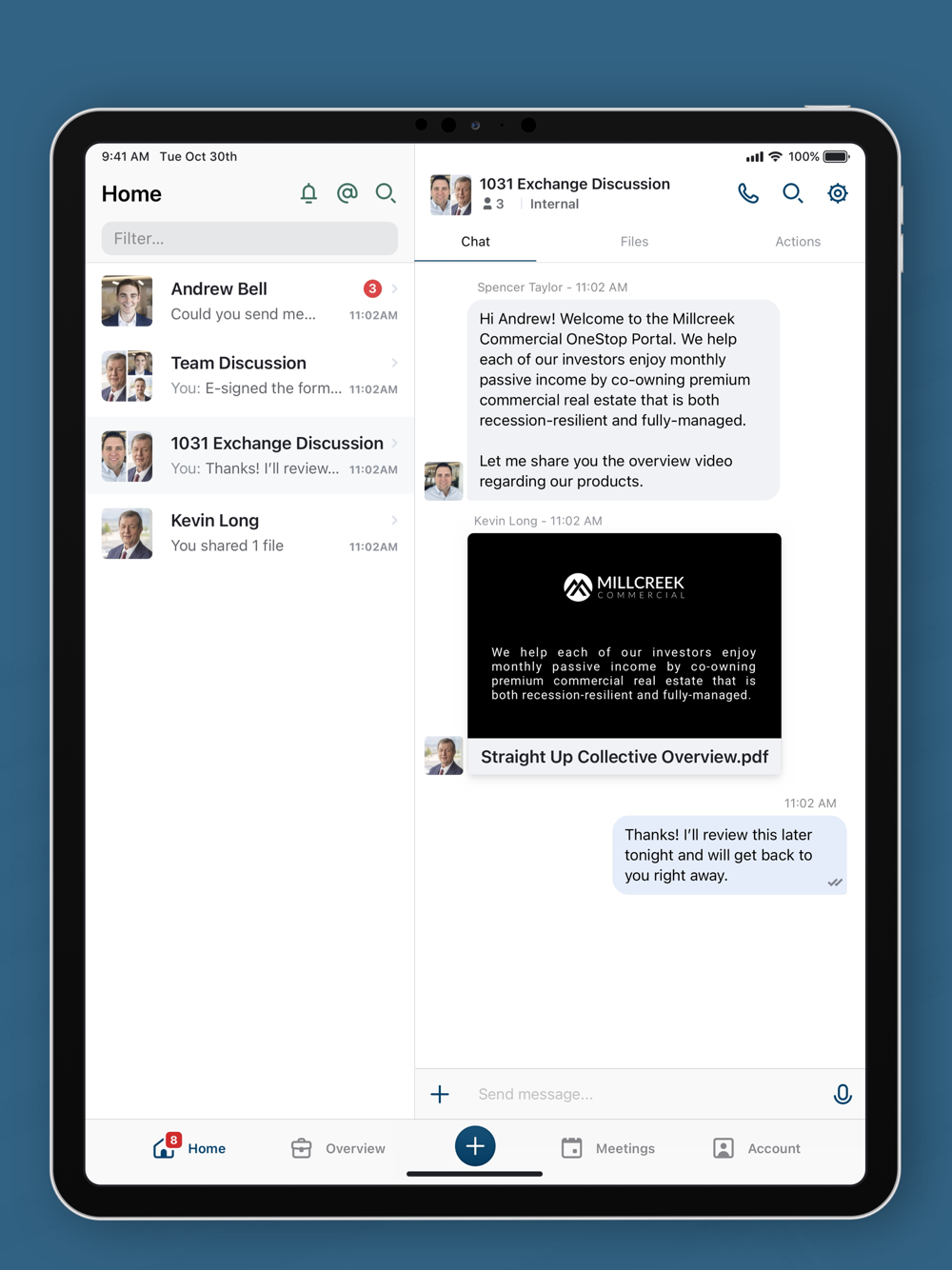Open Home tab in bottom bar
This screenshot has height=1270, width=952.
pyautogui.click(x=189, y=1147)
